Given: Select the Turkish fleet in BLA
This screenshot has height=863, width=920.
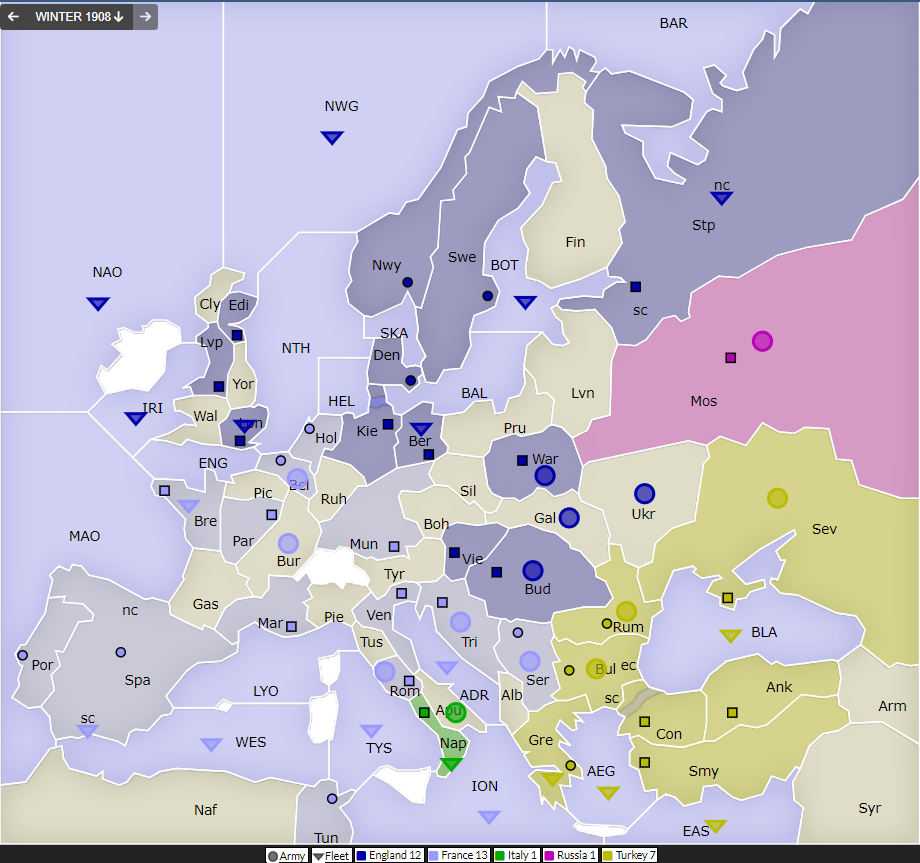Looking at the screenshot, I should (730, 636).
